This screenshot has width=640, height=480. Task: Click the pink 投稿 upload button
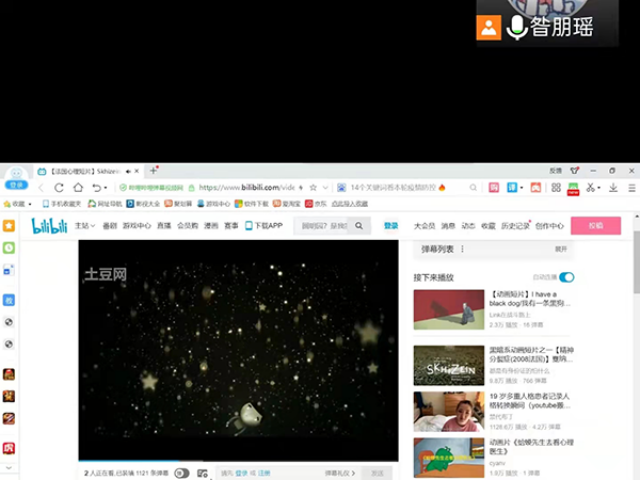596,226
